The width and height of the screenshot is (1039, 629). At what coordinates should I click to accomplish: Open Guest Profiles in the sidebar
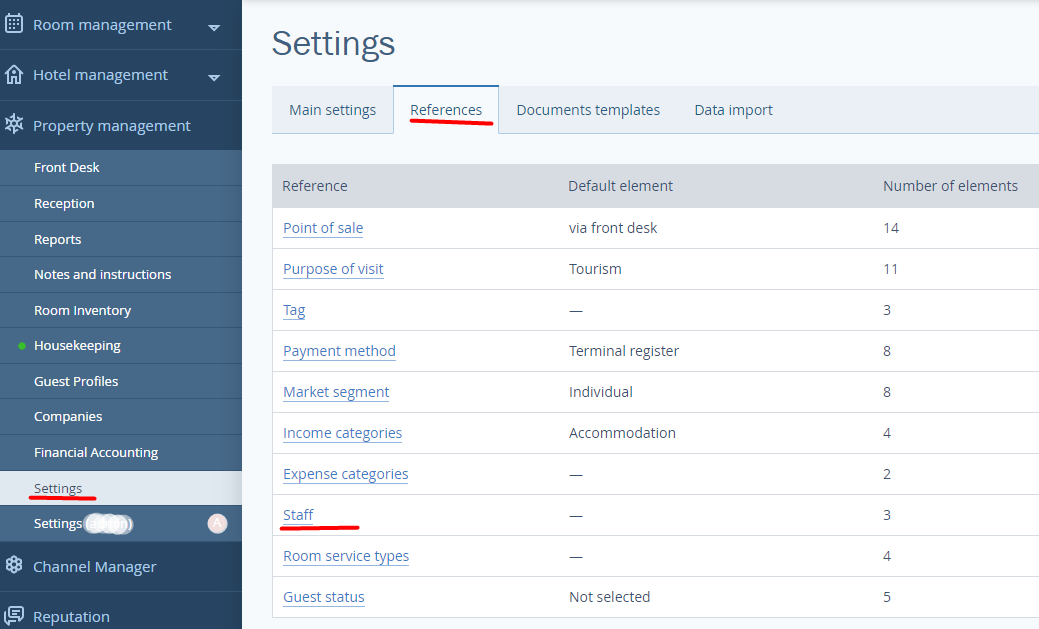(x=121, y=381)
